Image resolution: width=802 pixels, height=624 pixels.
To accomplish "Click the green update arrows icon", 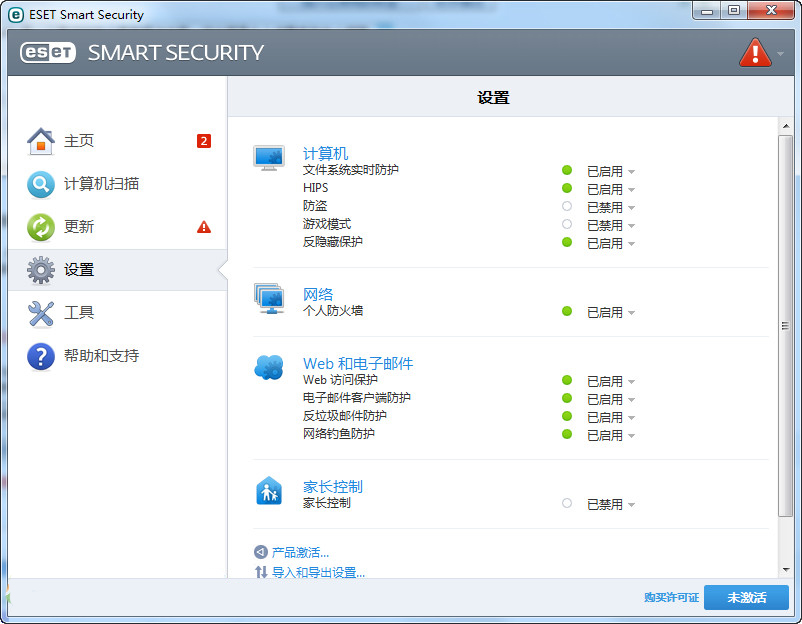I will pyautogui.click(x=40, y=227).
